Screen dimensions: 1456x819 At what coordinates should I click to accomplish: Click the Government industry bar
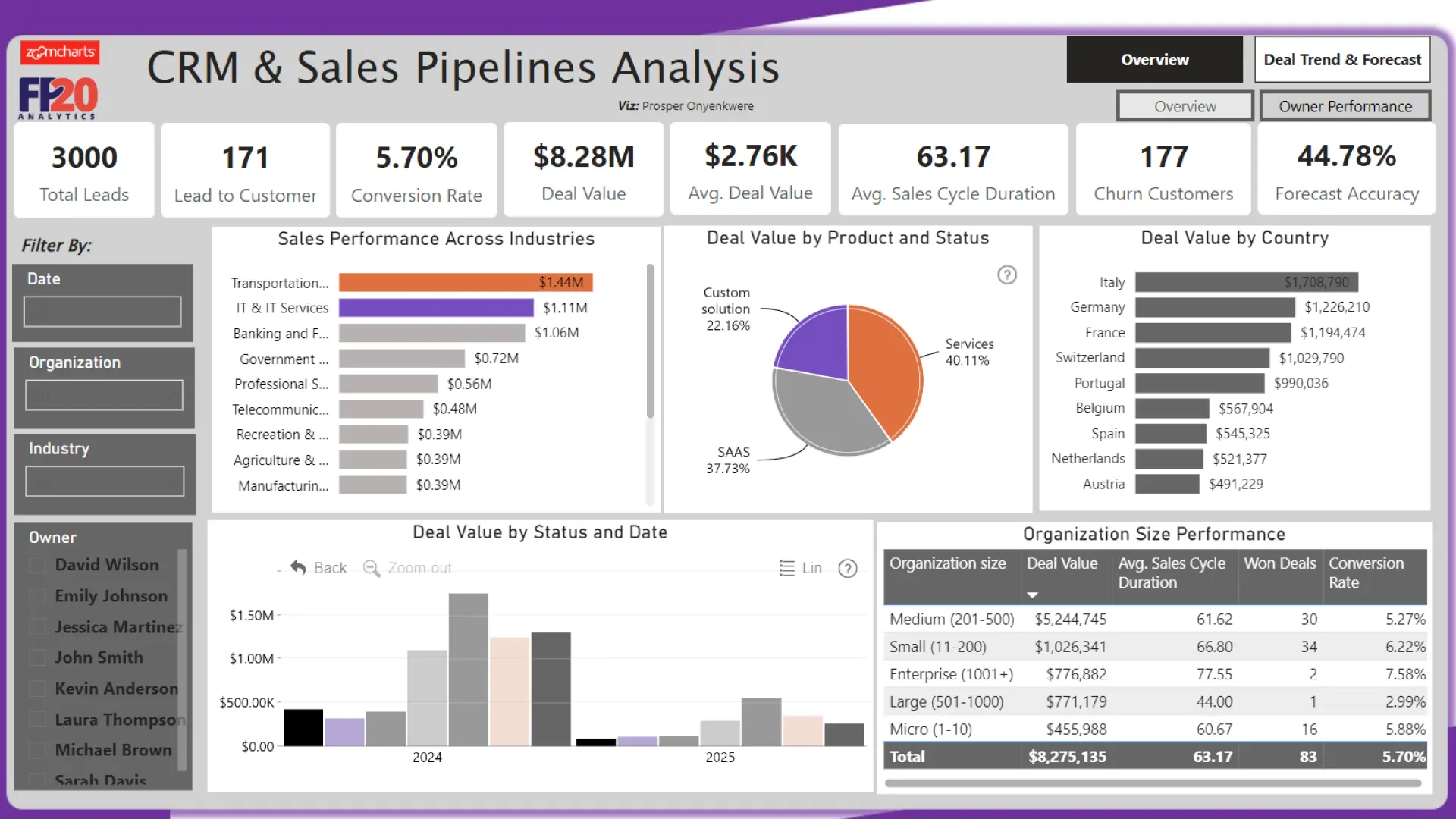coord(402,359)
